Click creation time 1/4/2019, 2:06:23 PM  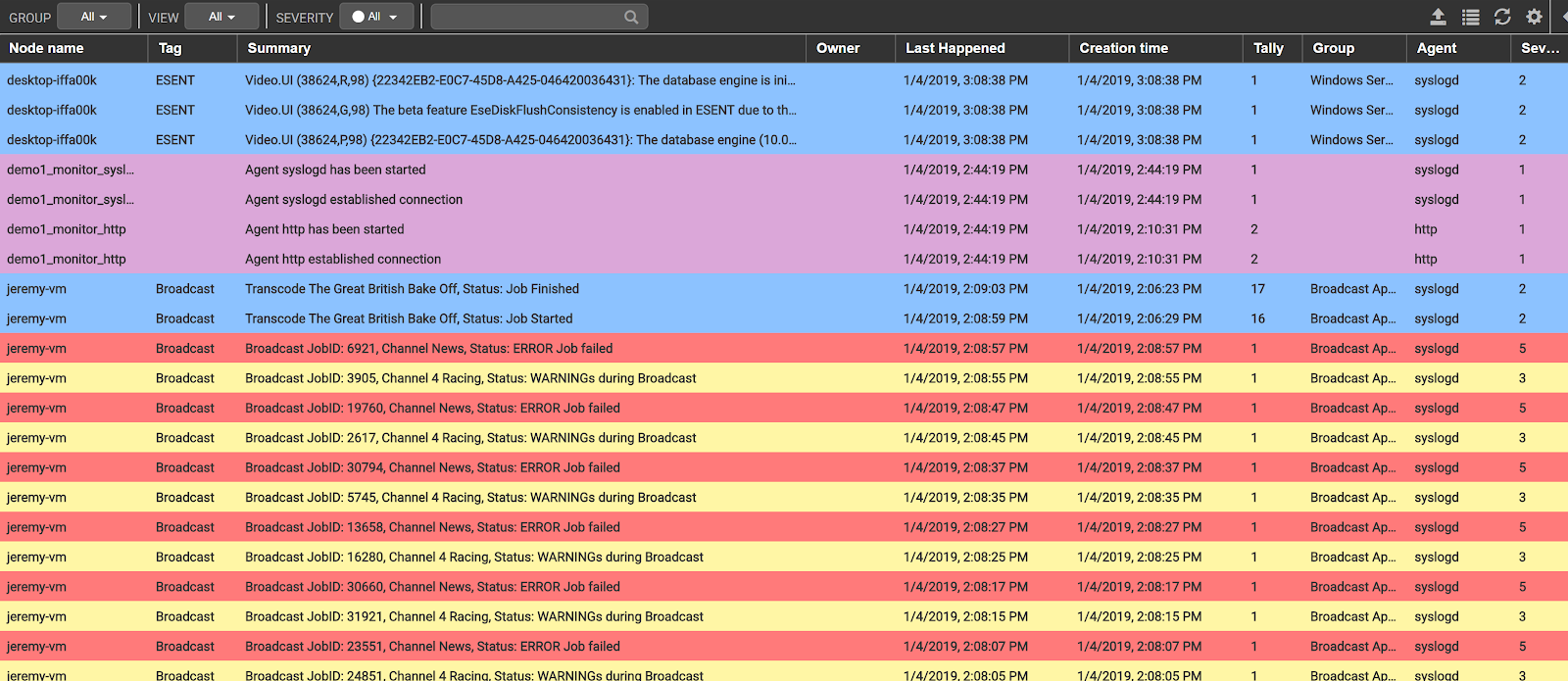click(x=1139, y=289)
